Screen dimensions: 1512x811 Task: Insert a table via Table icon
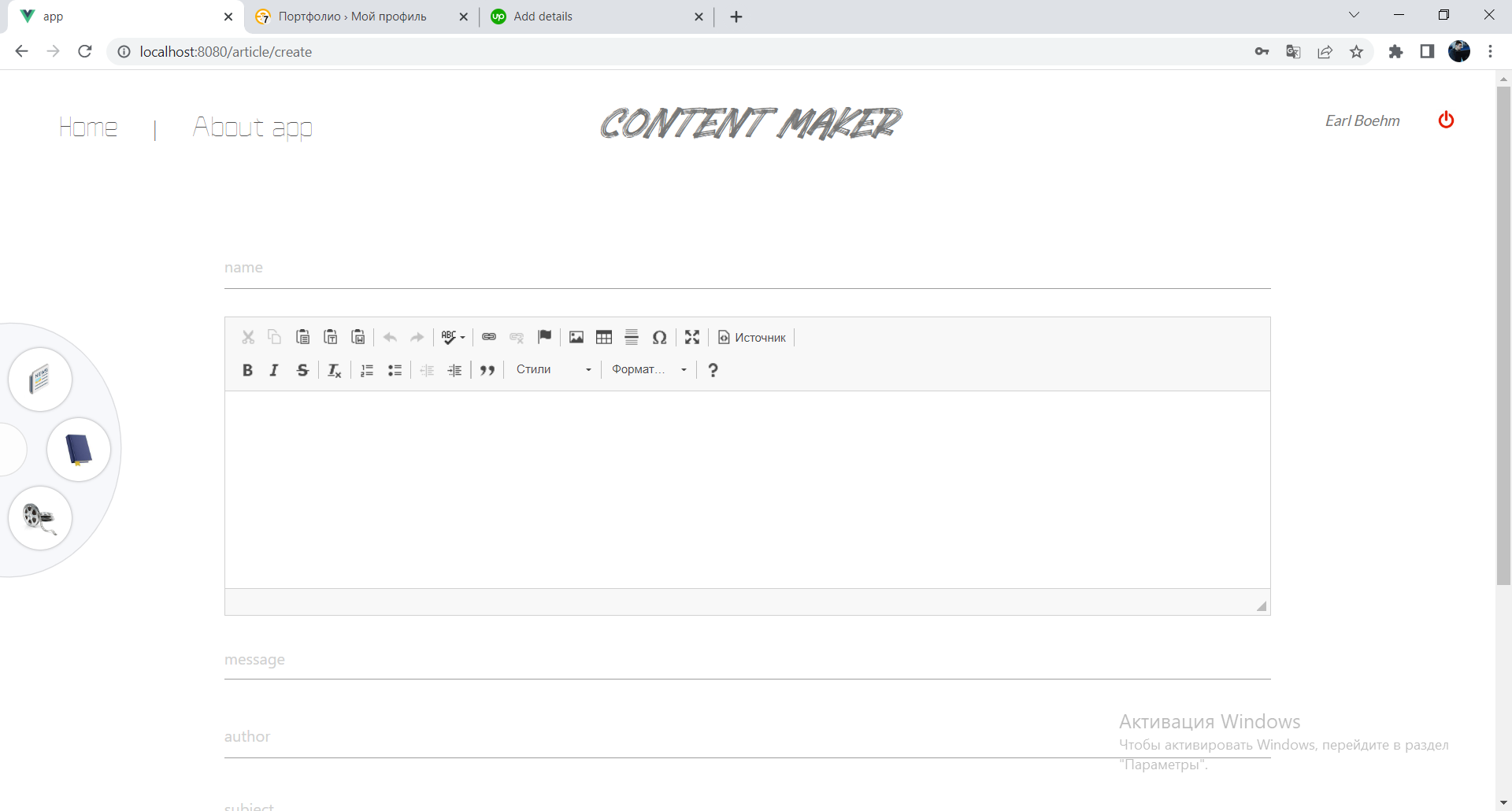point(604,337)
